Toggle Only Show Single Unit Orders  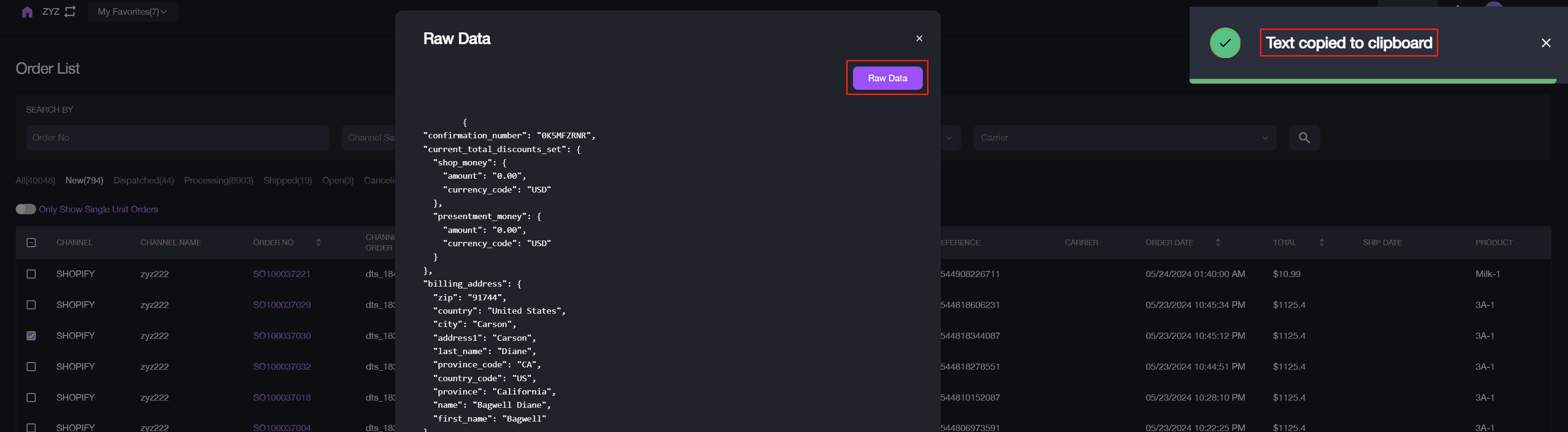[26, 209]
